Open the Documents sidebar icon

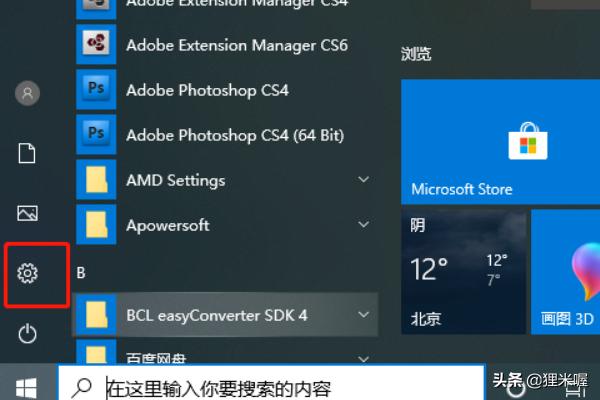(28, 152)
